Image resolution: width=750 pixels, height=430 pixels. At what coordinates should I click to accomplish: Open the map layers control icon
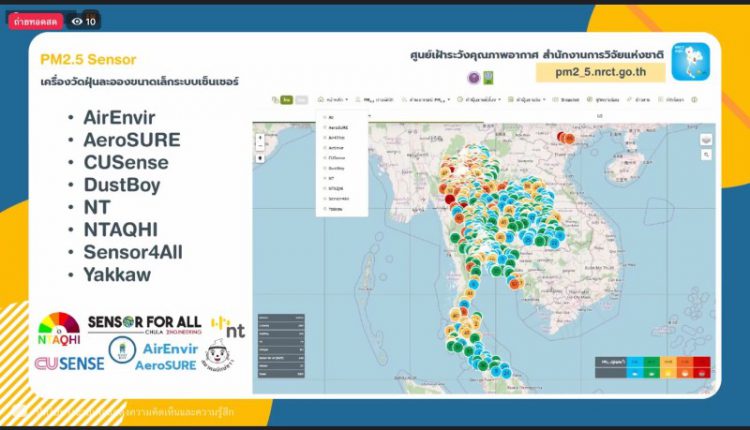pos(706,141)
